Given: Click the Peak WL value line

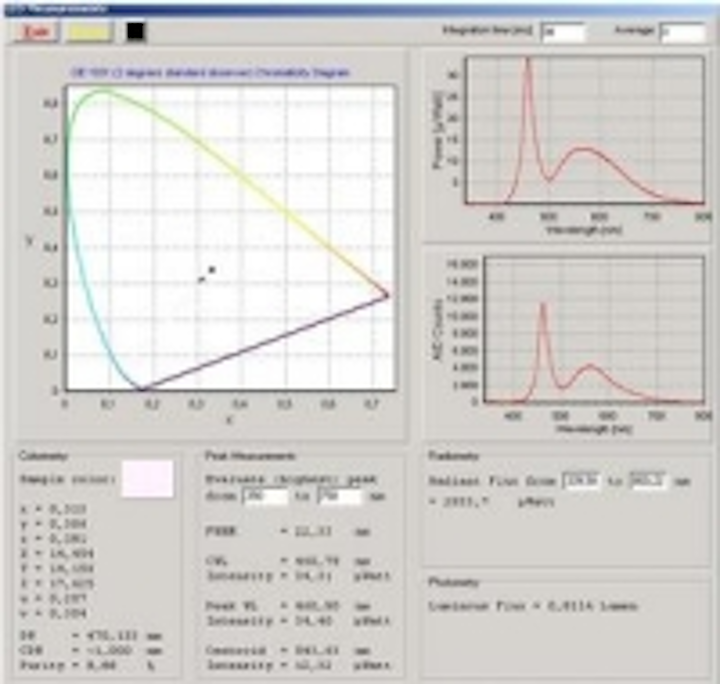Looking at the screenshot, I should click(287, 606).
